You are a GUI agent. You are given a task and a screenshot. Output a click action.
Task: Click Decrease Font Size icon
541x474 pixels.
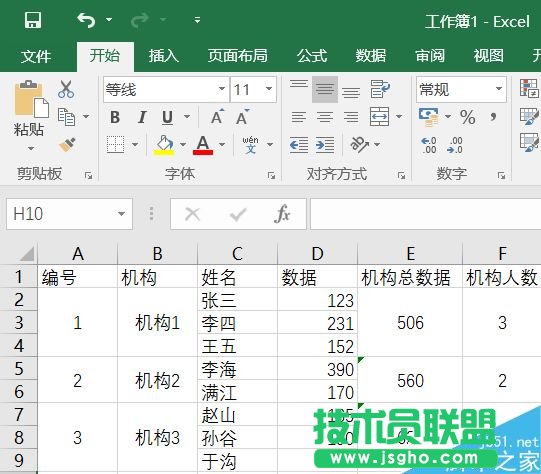click(x=243, y=117)
